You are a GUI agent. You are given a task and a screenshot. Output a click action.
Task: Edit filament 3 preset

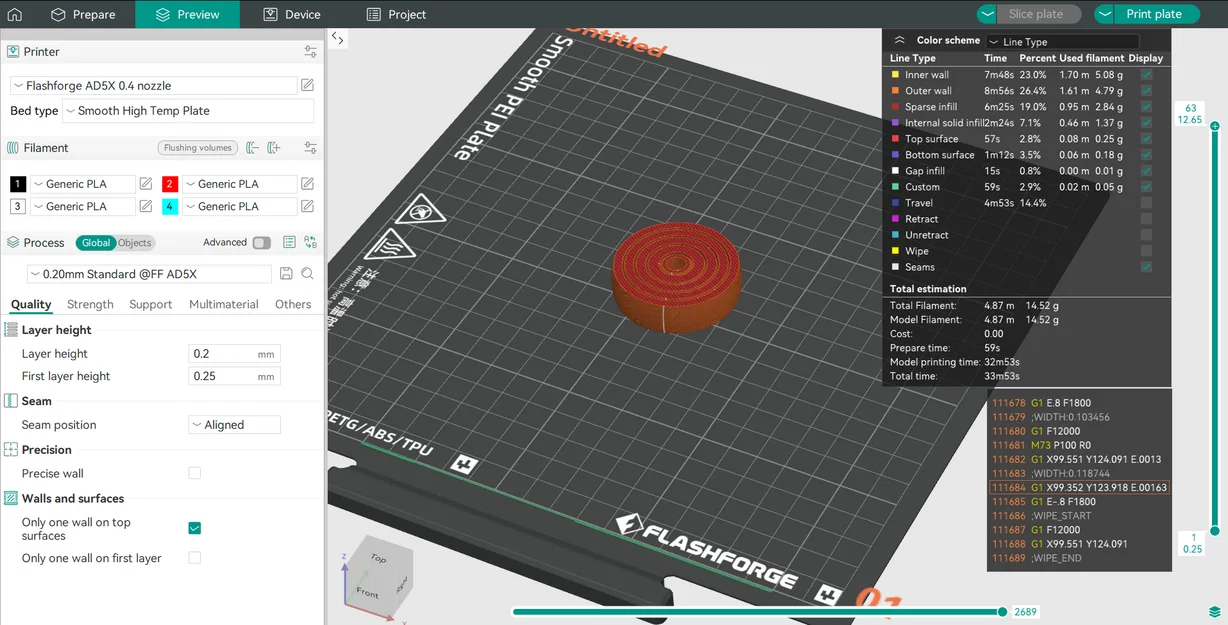click(x=146, y=206)
